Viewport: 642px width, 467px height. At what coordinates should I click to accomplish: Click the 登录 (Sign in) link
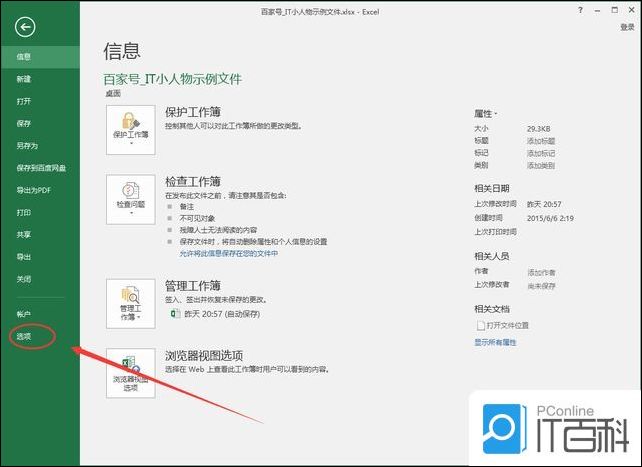point(627,27)
